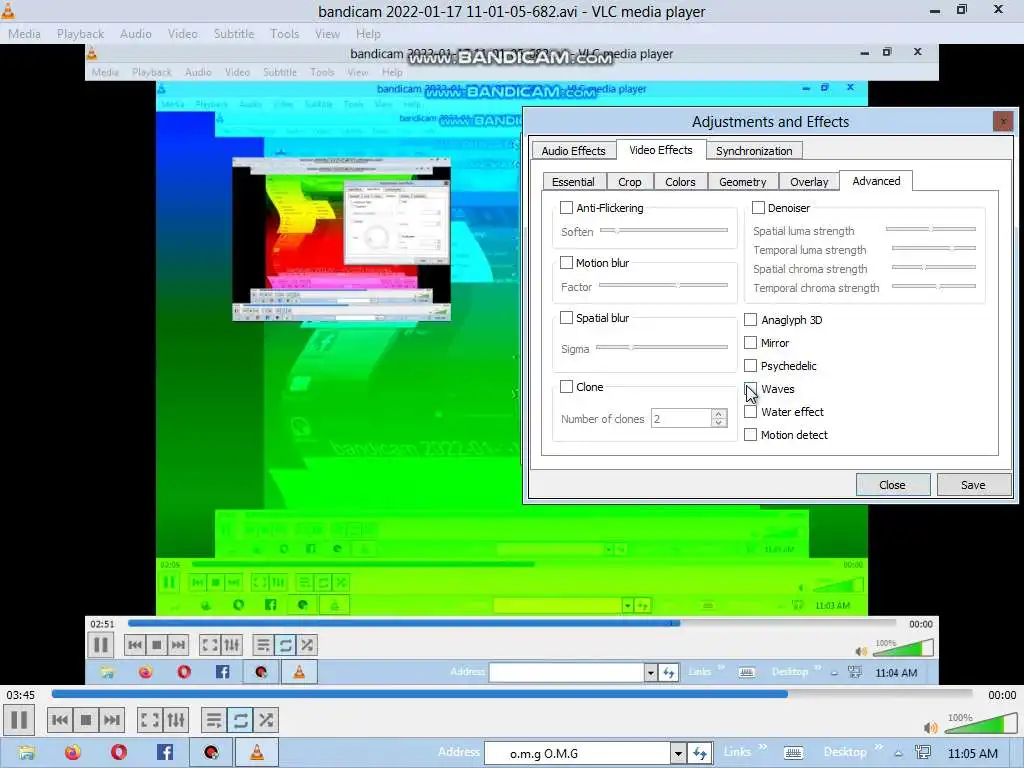The image size is (1024, 768).
Task: Enable the Clone checkbox
Action: tap(566, 387)
